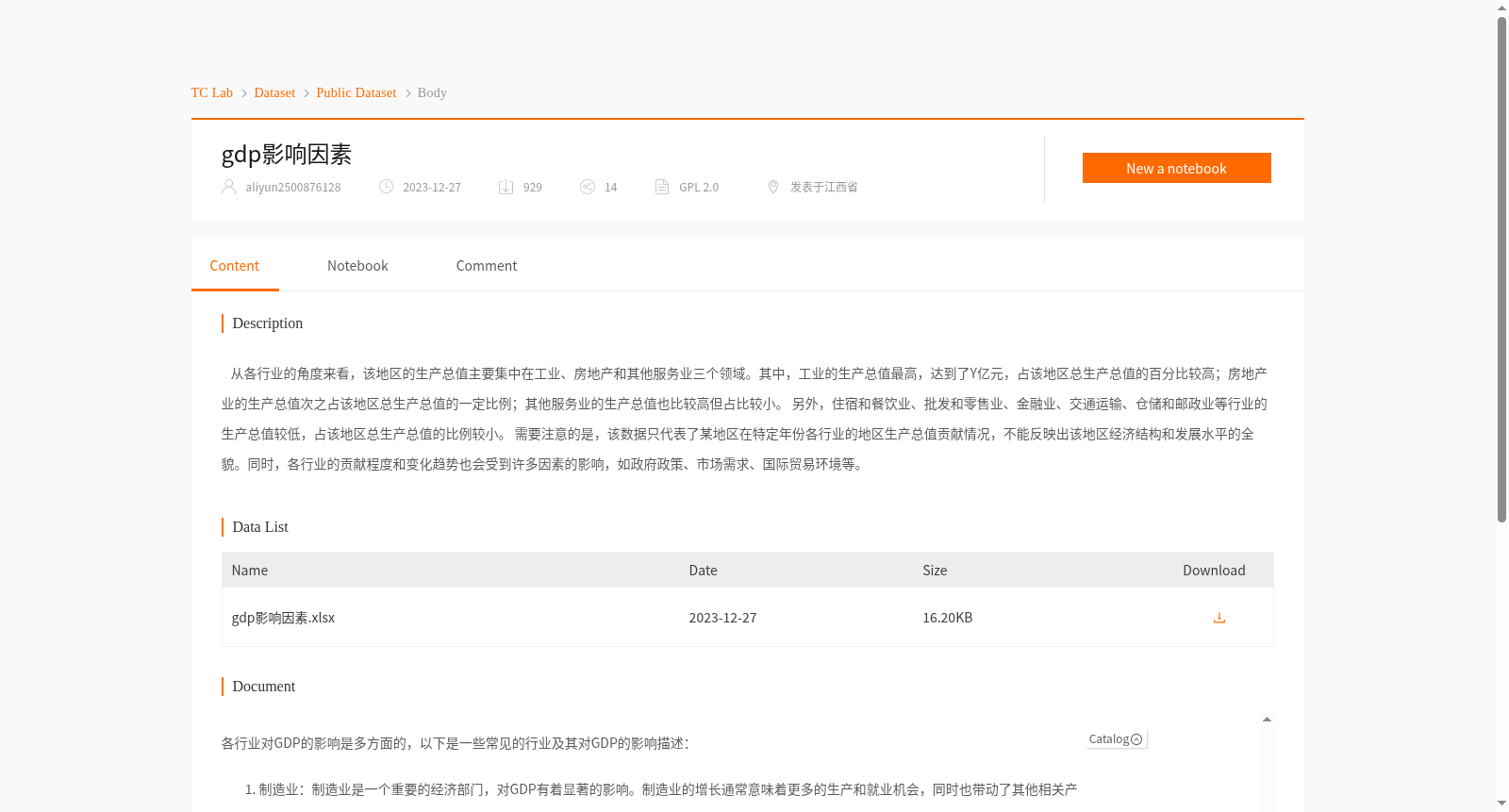Click the file date 2023-12-27 cell
The height and width of the screenshot is (812, 1509).
click(x=722, y=618)
